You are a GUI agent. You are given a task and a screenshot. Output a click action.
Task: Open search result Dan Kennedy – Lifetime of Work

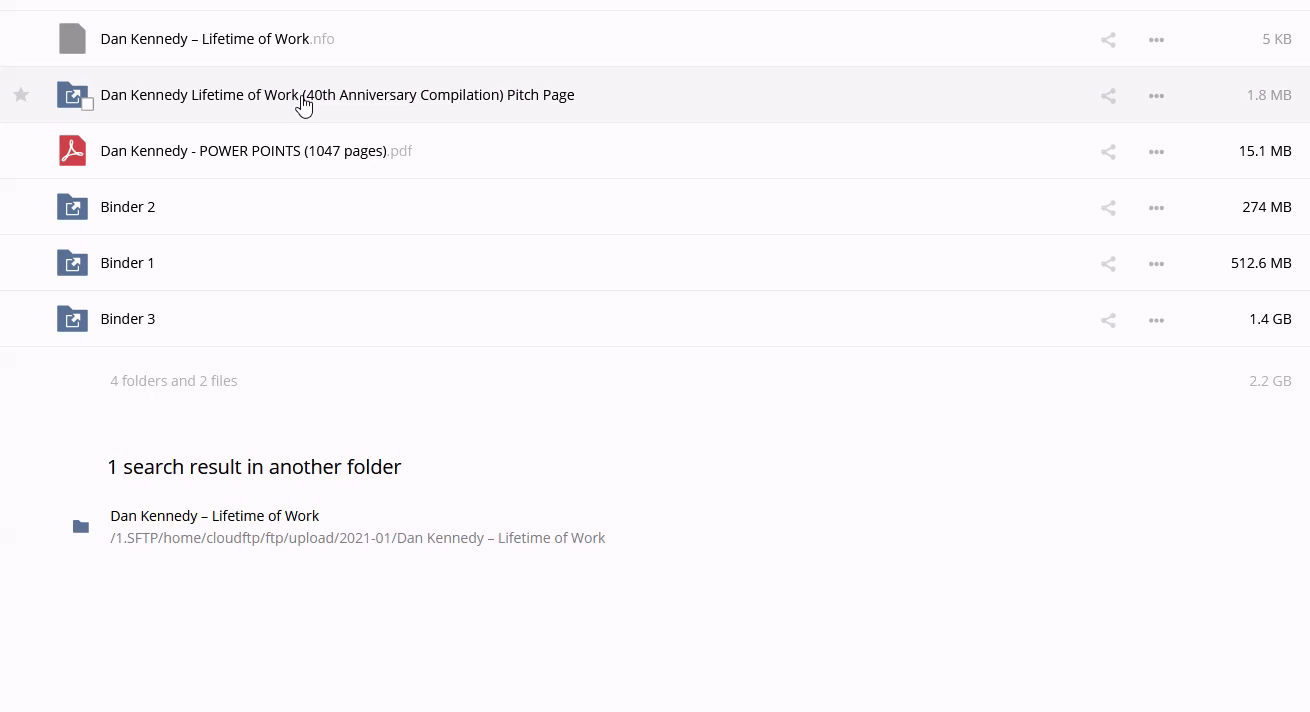pyautogui.click(x=215, y=516)
